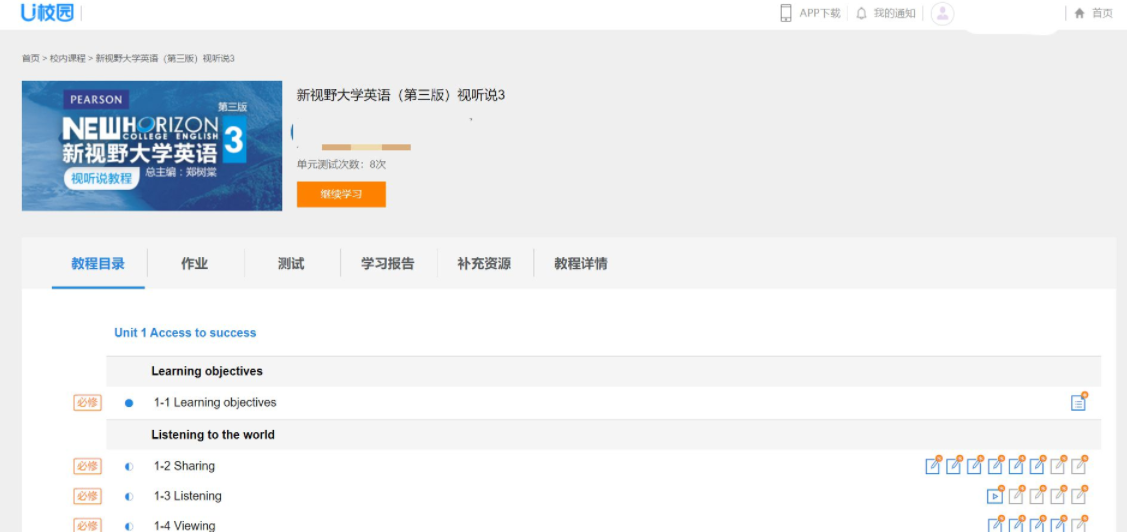Open fifth exercise icon in 1-2 Sharing row
This screenshot has width=1127, height=532.
pos(1016,466)
